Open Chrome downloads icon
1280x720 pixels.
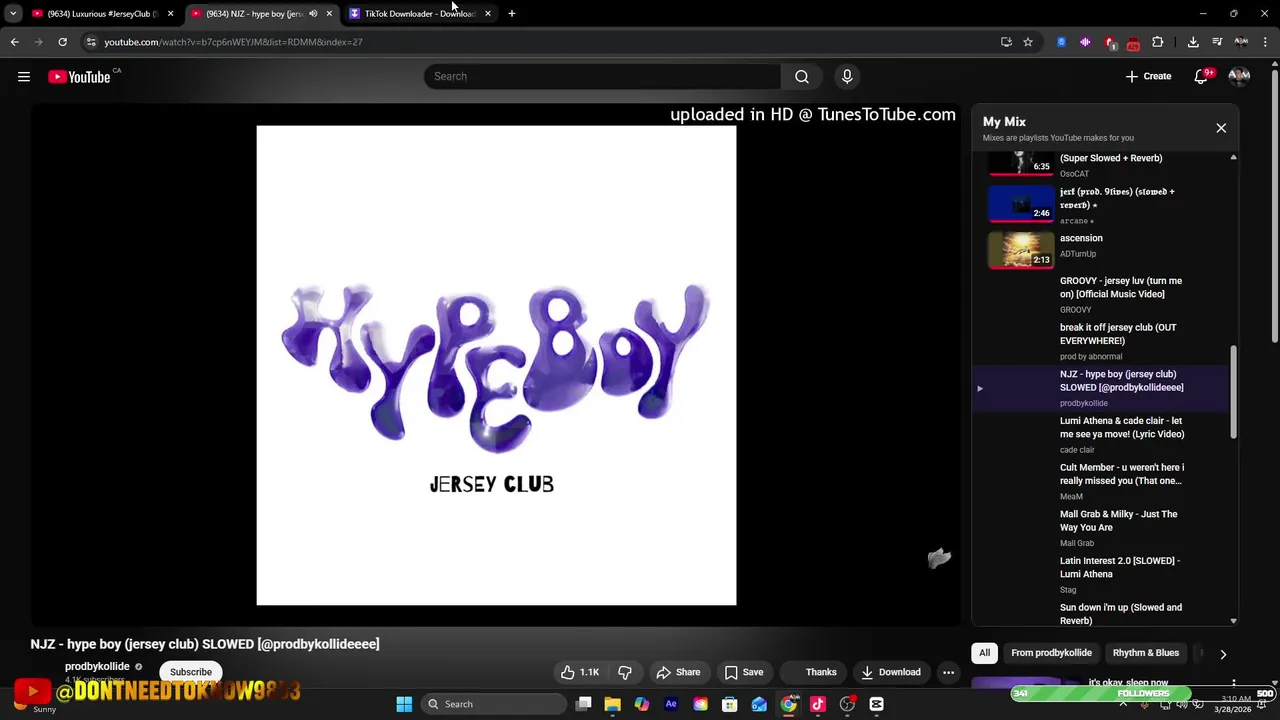coord(1193,42)
